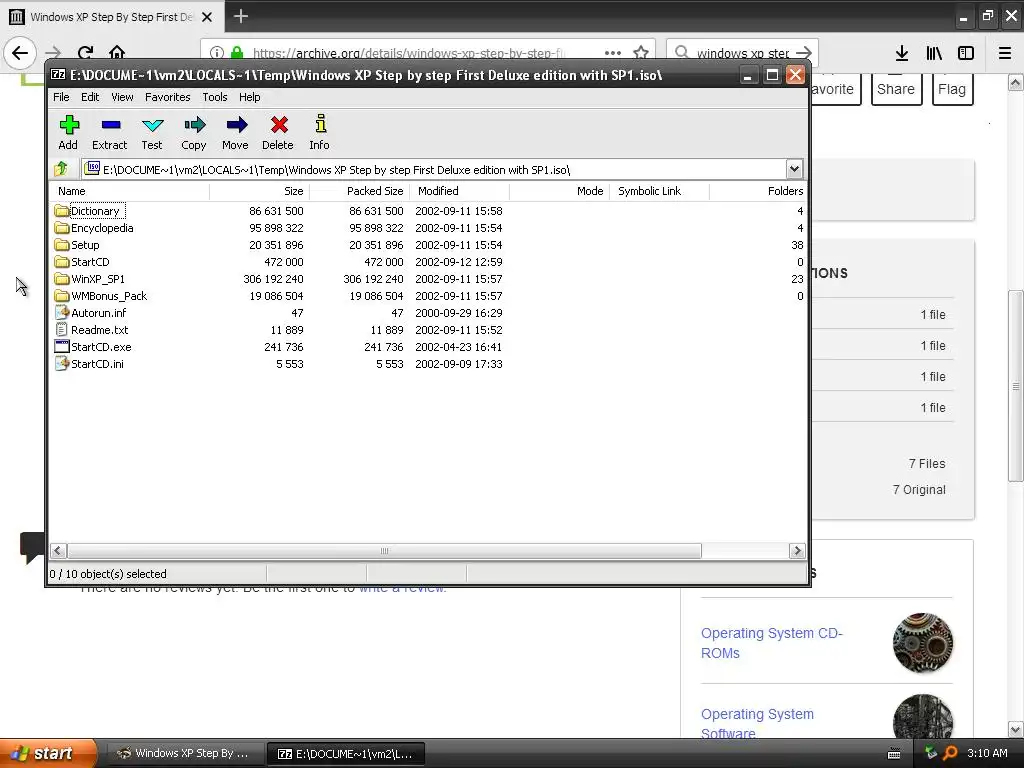This screenshot has width=1024, height=768.
Task: Sort the list by Modified column
Action: coord(459,191)
